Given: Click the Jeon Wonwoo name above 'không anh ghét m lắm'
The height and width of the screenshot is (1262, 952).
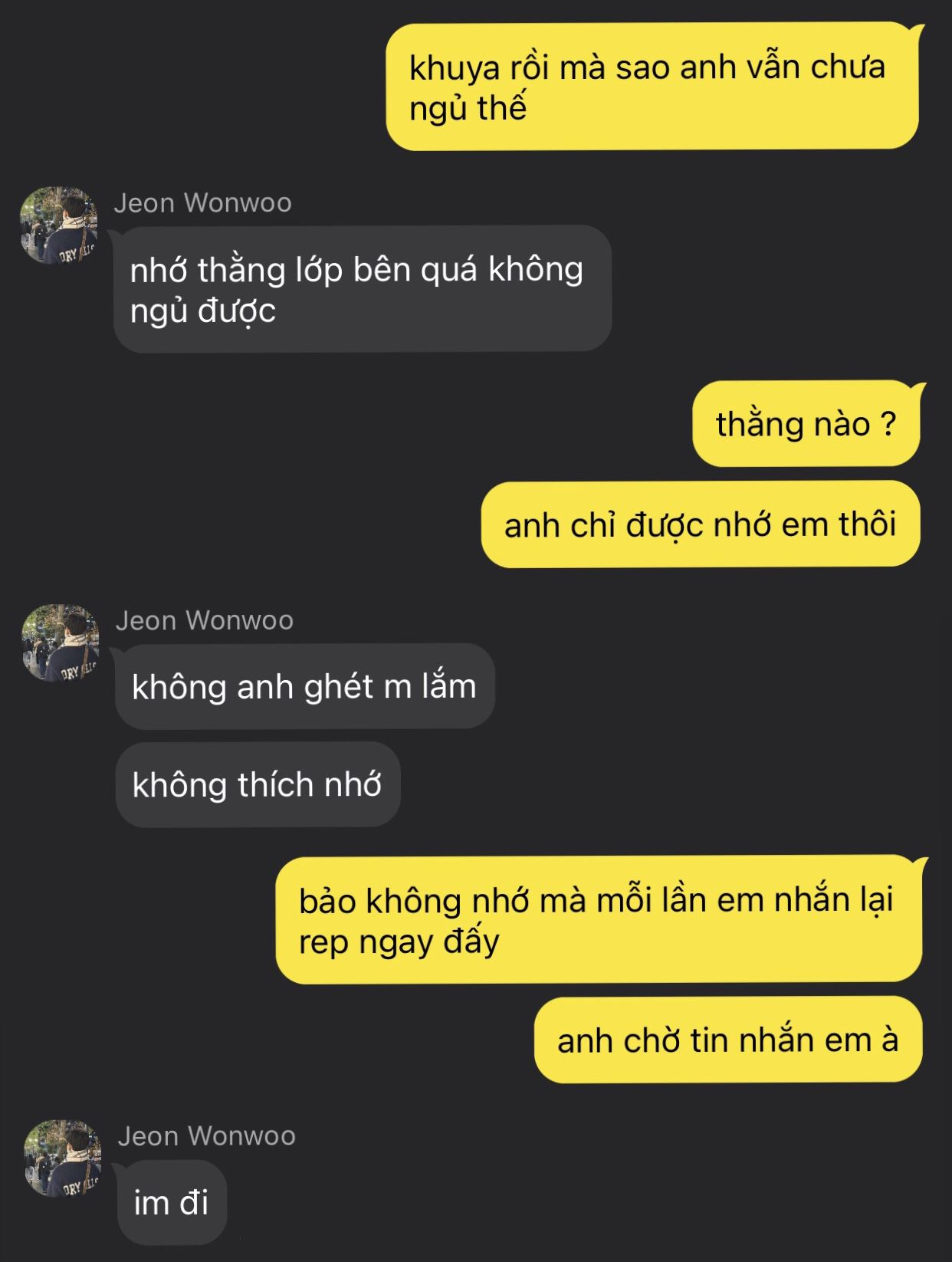Looking at the screenshot, I should pos(205,620).
